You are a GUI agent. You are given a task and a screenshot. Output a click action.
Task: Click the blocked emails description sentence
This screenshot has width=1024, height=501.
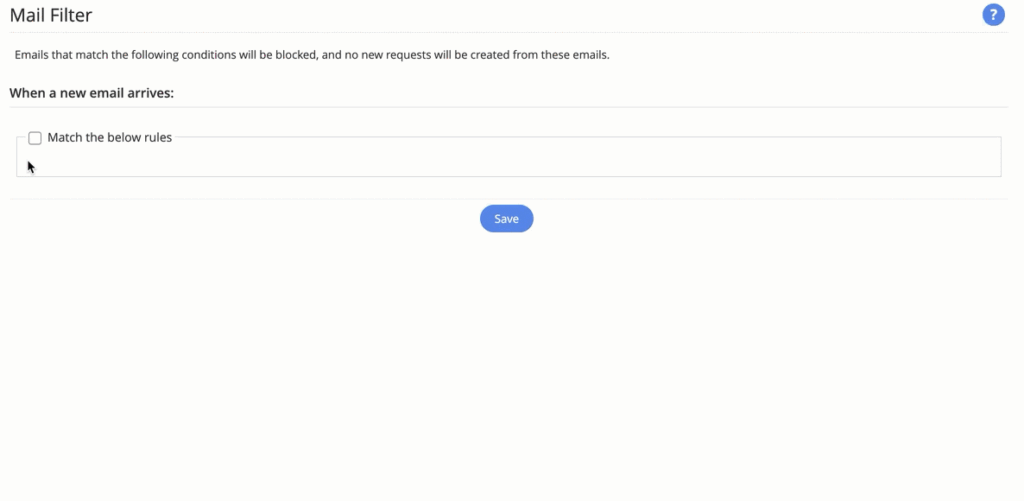coord(312,55)
